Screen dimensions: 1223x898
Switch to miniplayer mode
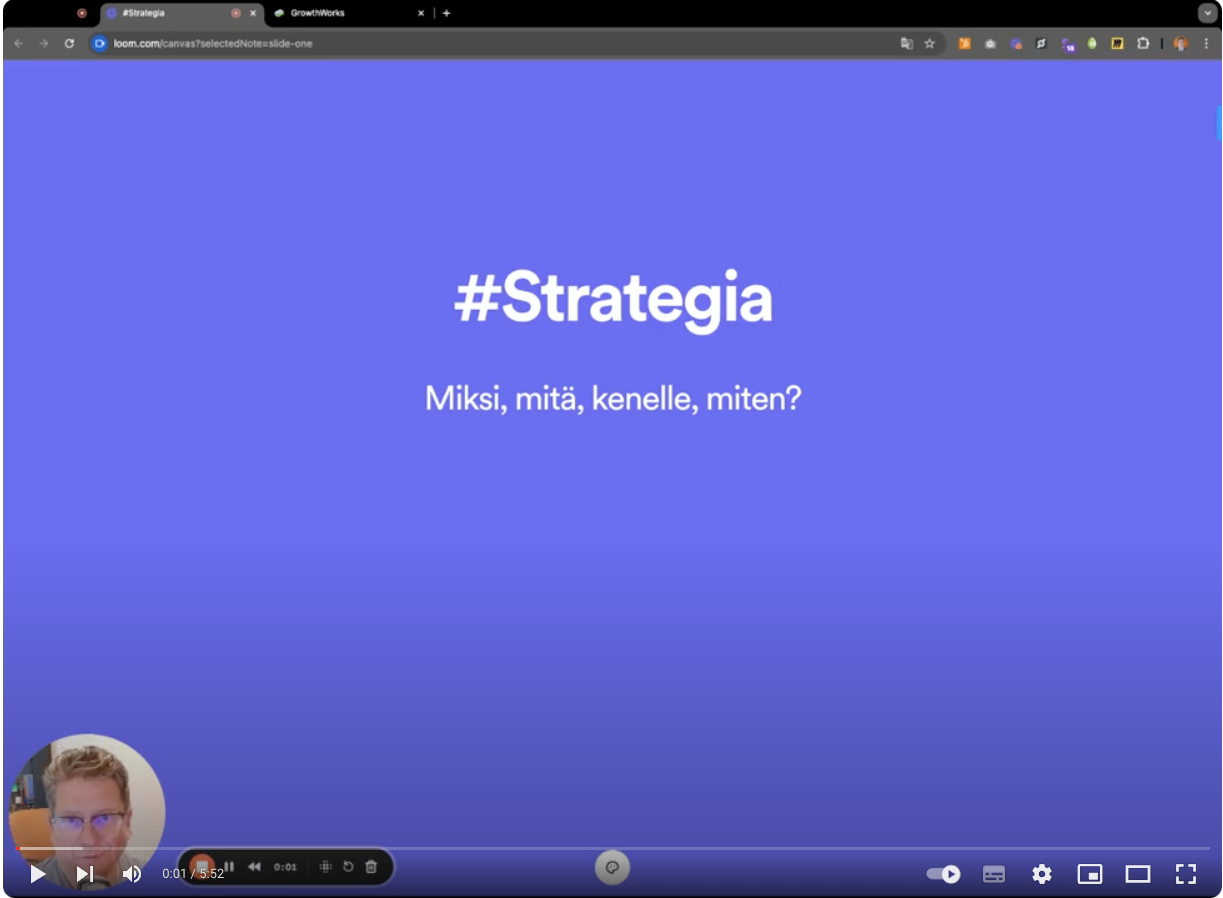1090,874
